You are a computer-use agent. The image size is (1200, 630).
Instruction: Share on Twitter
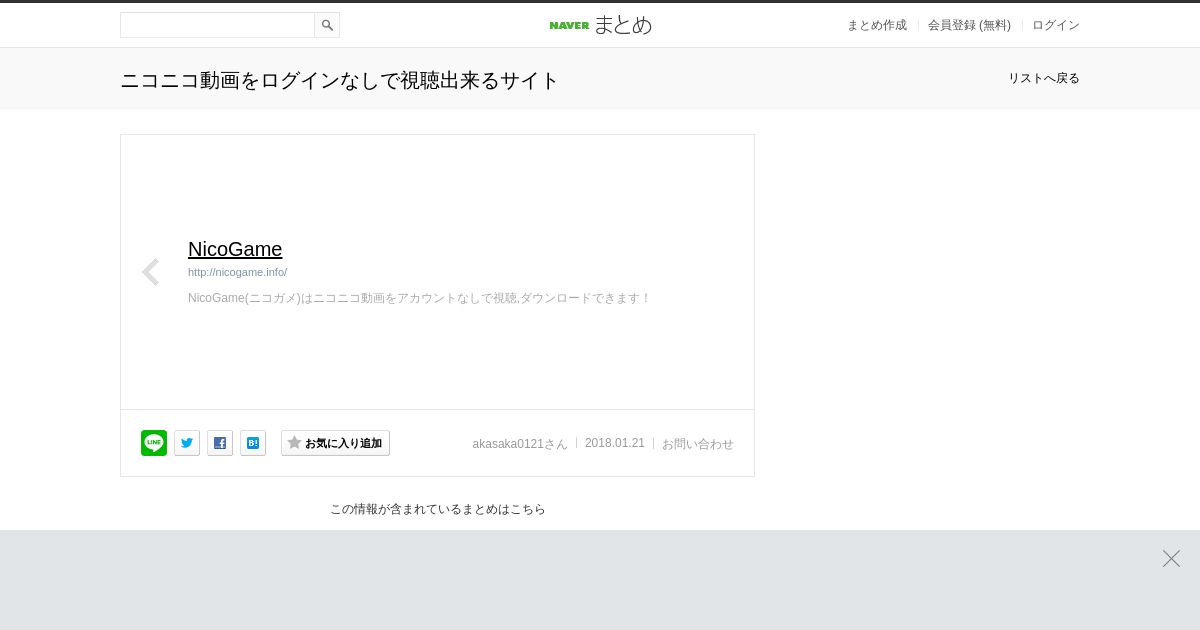pos(187,443)
